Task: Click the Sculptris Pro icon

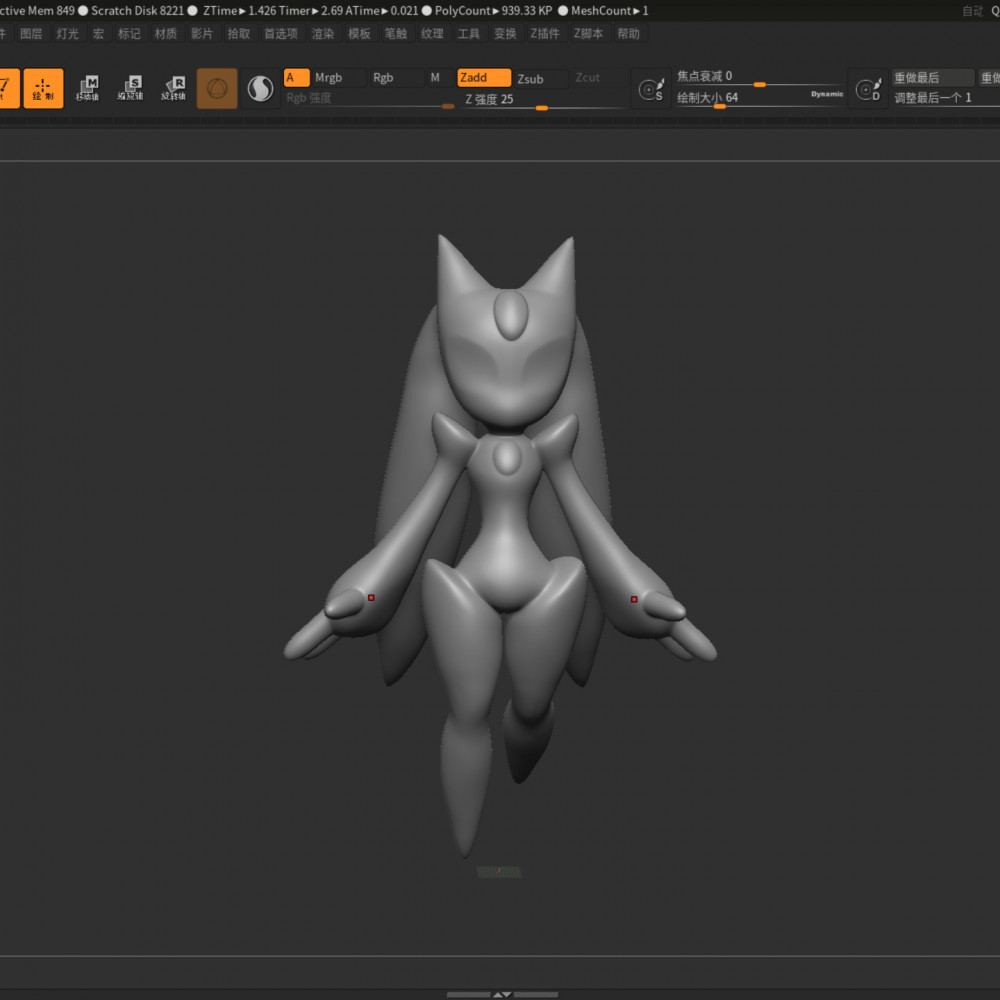Action: (x=260, y=88)
